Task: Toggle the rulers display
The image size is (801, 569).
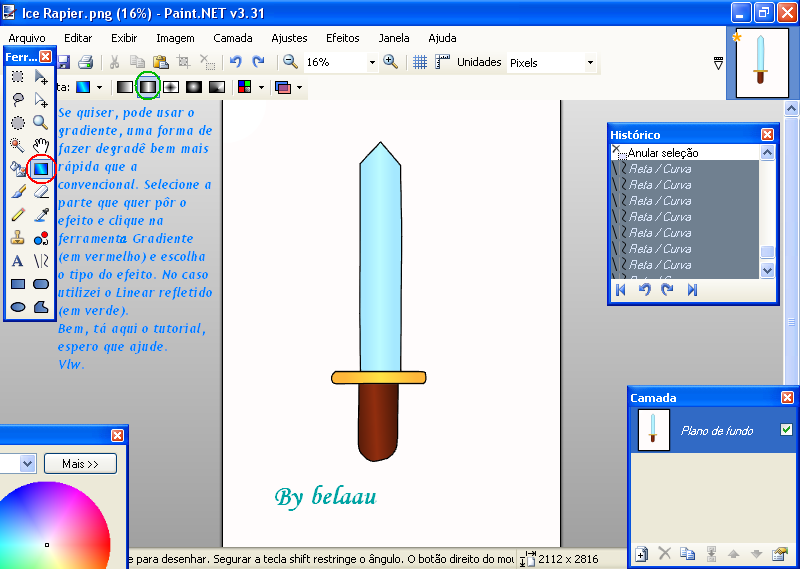Action: [x=442, y=62]
